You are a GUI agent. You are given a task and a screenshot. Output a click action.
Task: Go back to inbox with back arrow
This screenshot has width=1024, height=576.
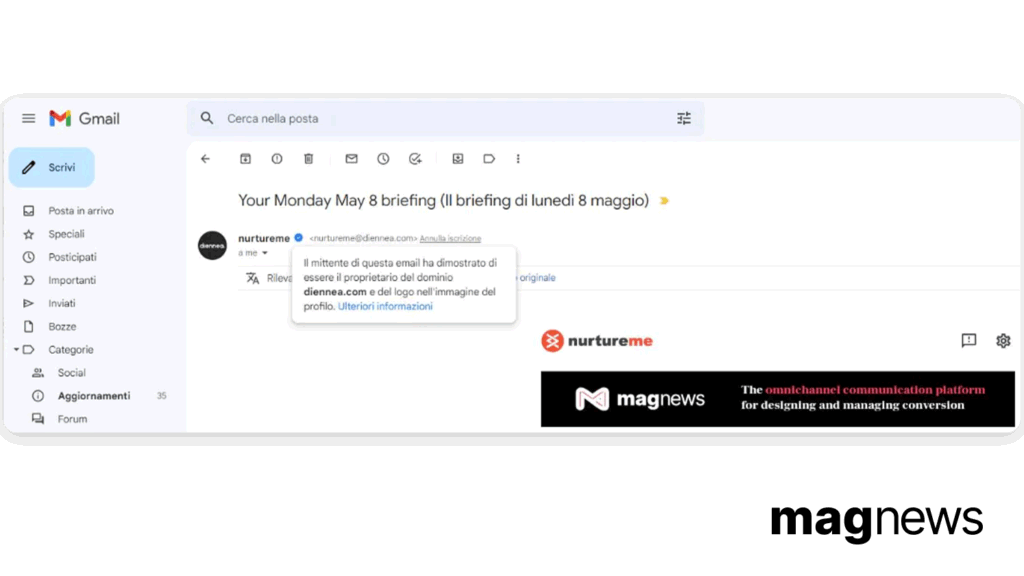[x=206, y=159]
